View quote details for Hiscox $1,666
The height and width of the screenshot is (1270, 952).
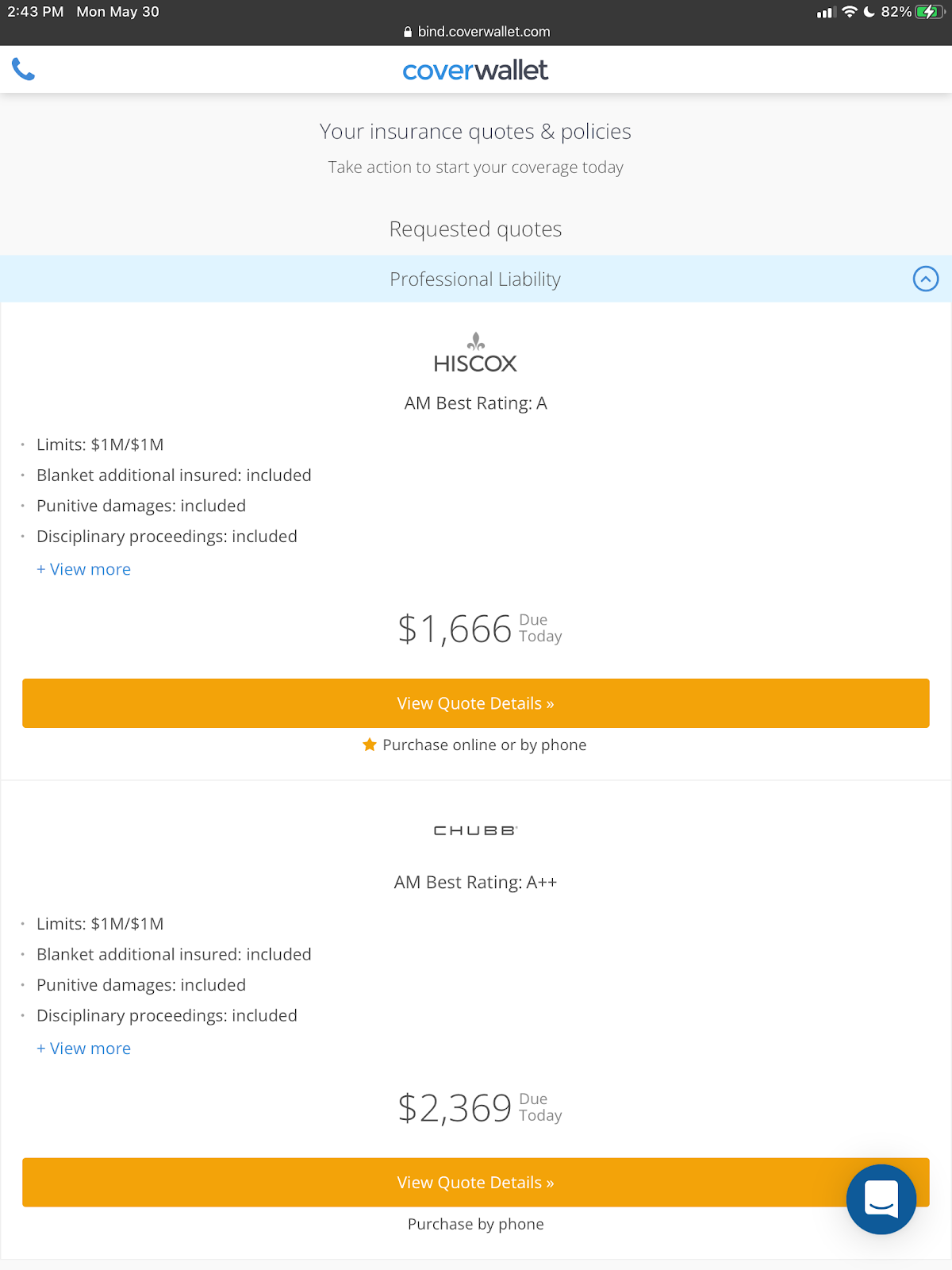475,703
